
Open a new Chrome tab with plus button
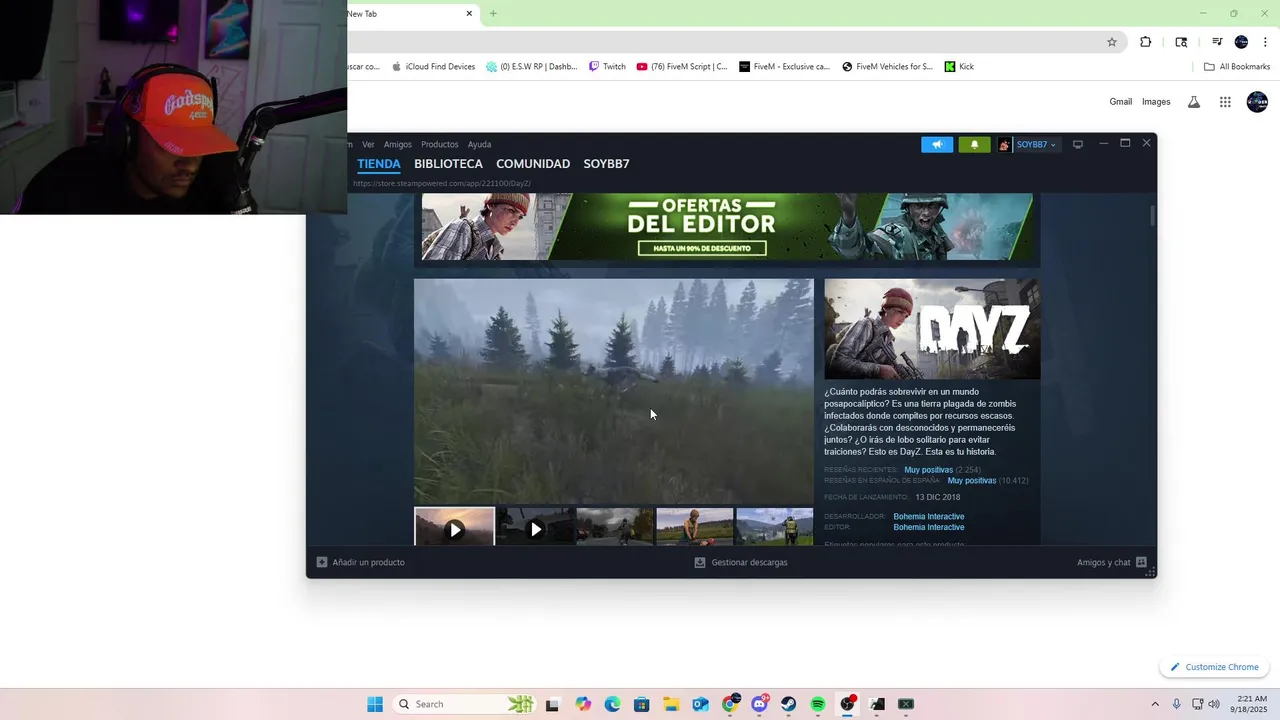(x=493, y=14)
